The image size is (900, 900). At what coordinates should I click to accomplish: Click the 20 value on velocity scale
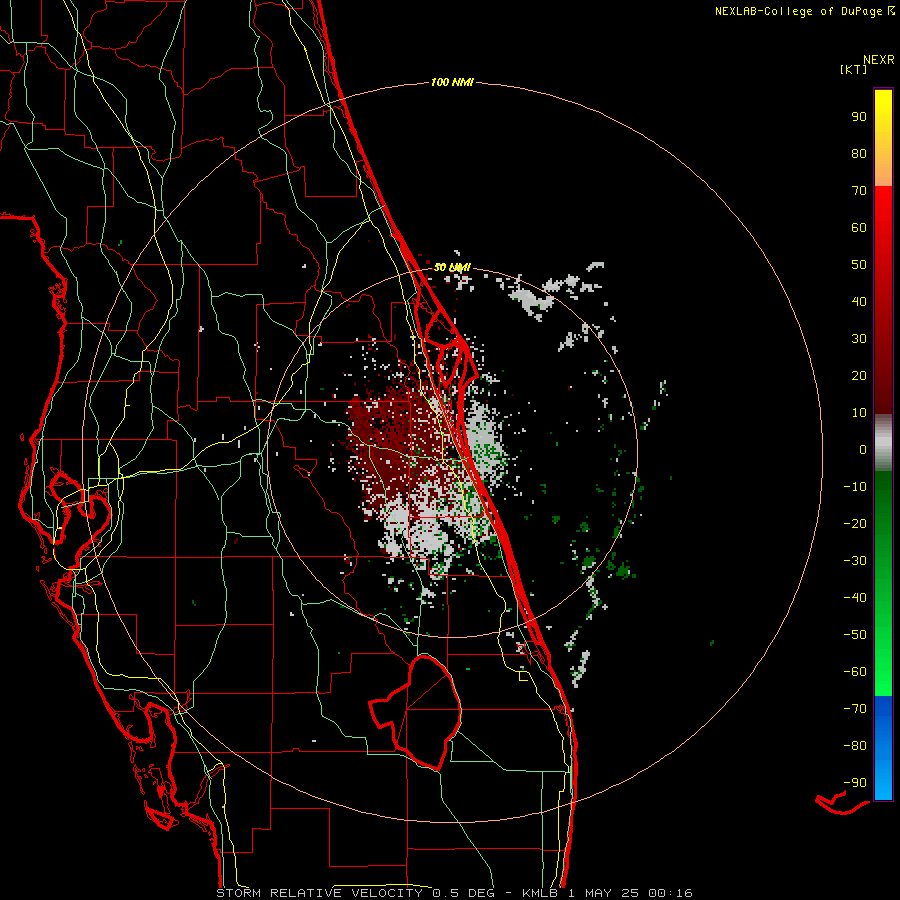click(859, 376)
